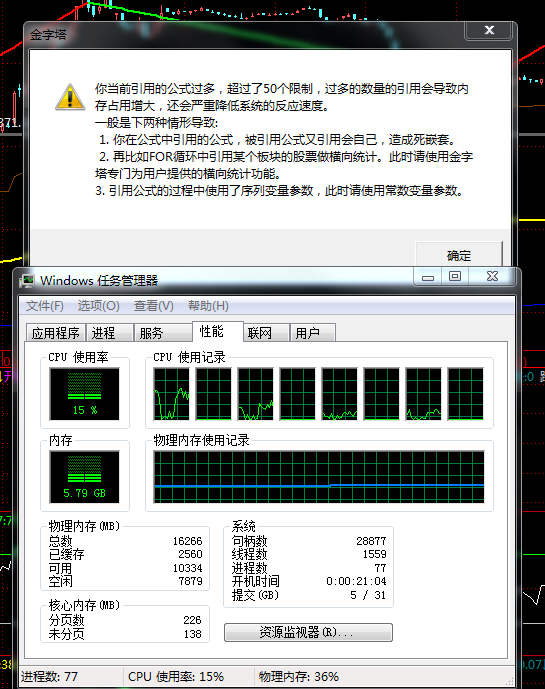Image resolution: width=545 pixels, height=689 pixels.
Task: Click the last CPU core history graph
Action: click(x=465, y=394)
